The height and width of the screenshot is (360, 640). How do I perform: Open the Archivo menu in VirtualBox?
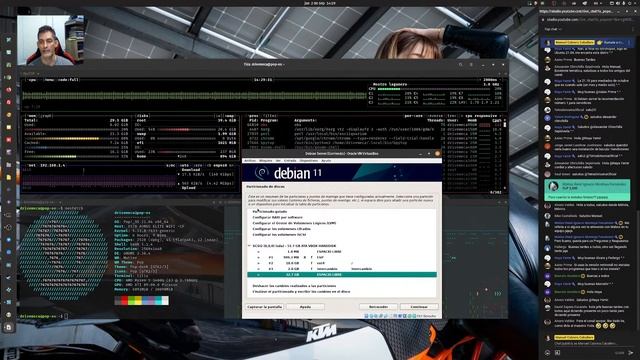249,160
